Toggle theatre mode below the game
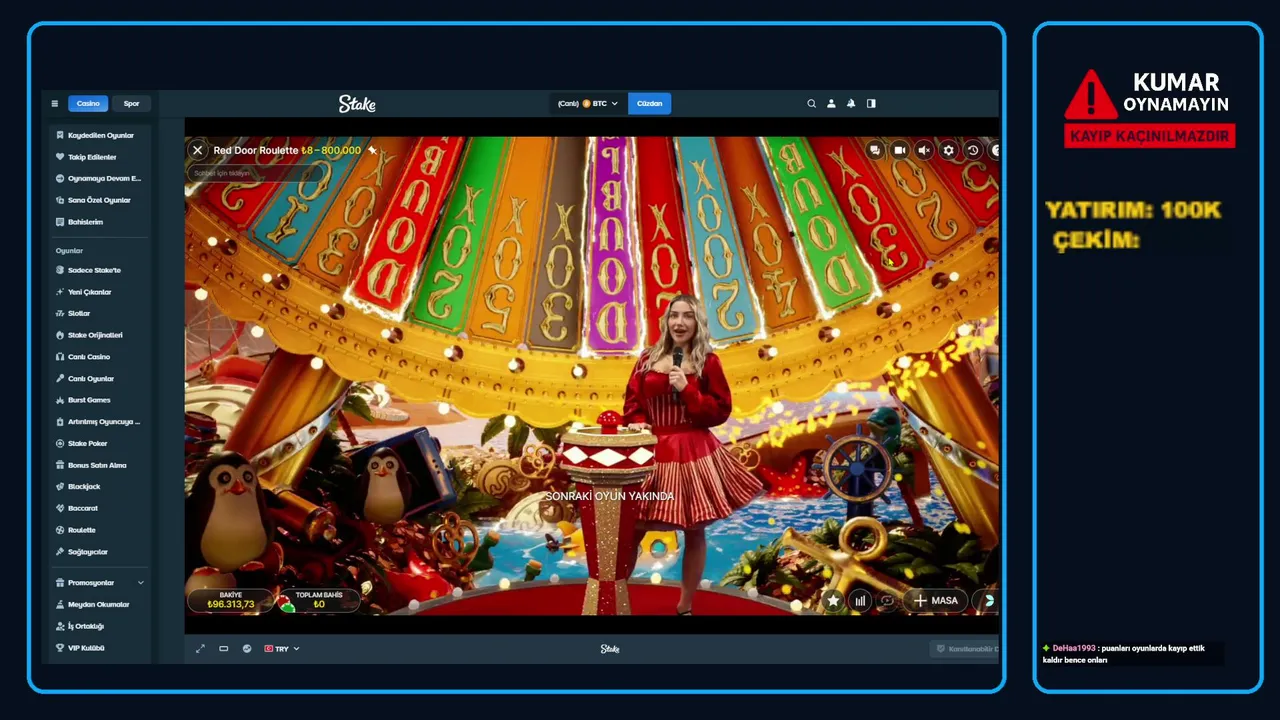1280x720 pixels. (x=223, y=649)
